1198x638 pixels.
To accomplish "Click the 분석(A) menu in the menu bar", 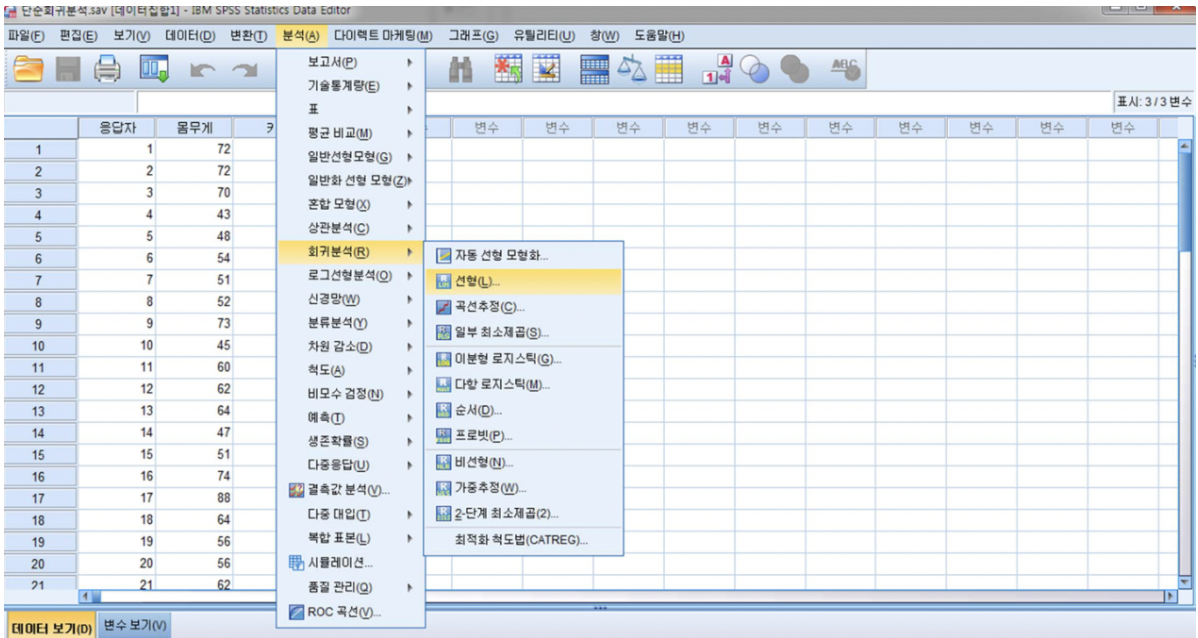I will [301, 36].
